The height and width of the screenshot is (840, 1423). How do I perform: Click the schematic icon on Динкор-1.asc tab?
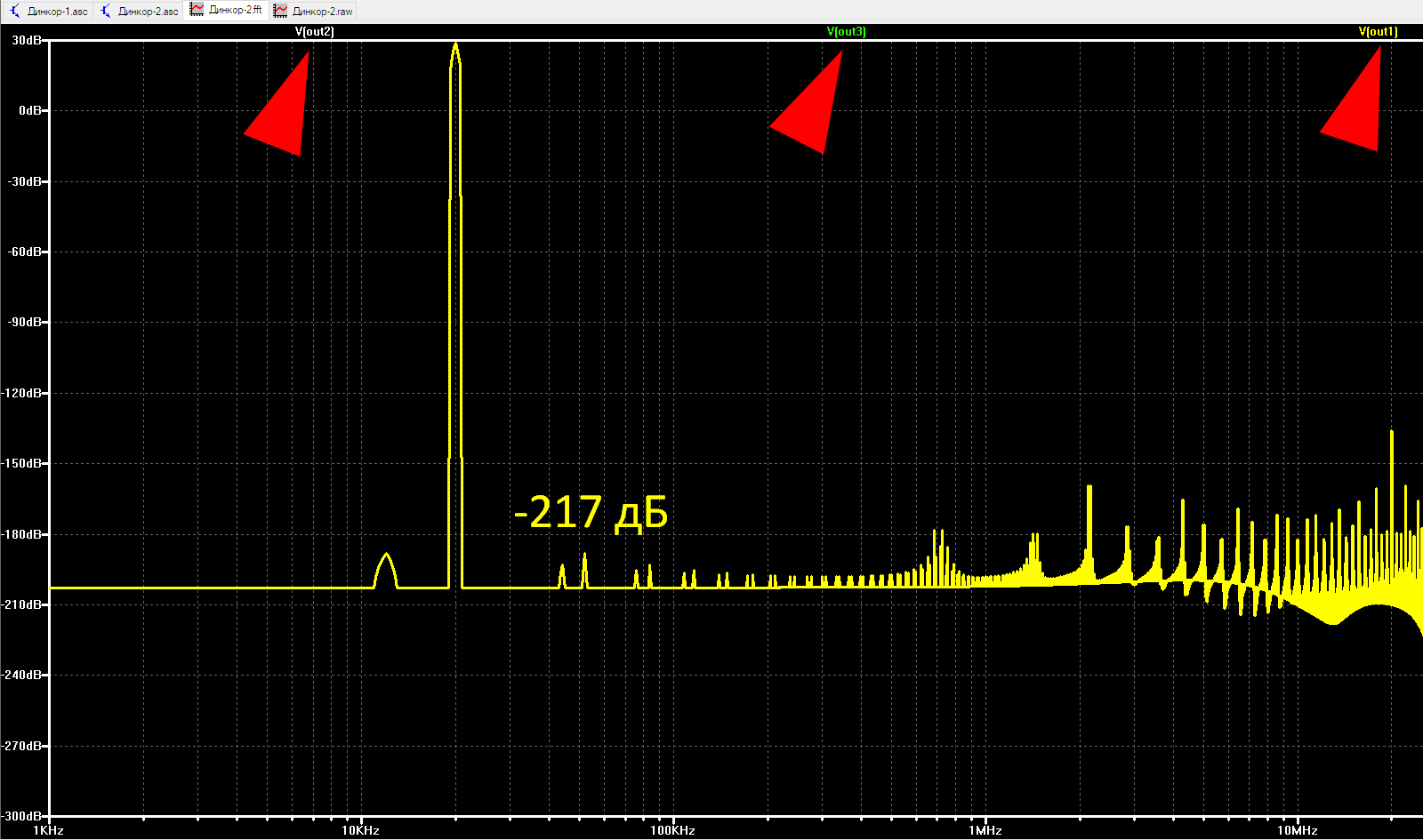16,12
